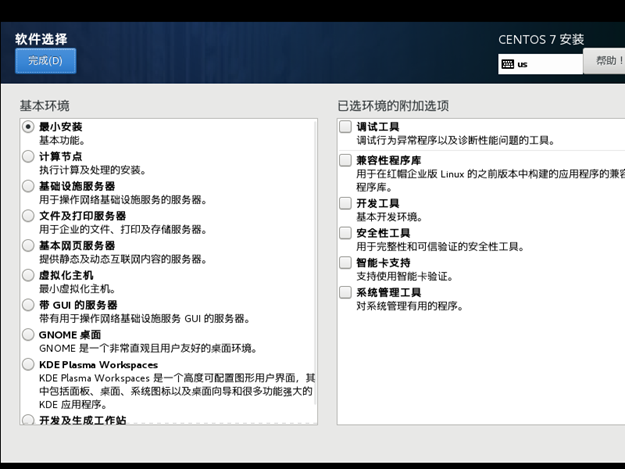This screenshot has height=469, width=625.
Task: Click 最小虚拟化主机。 description text
Action: pyautogui.click(x=77, y=289)
